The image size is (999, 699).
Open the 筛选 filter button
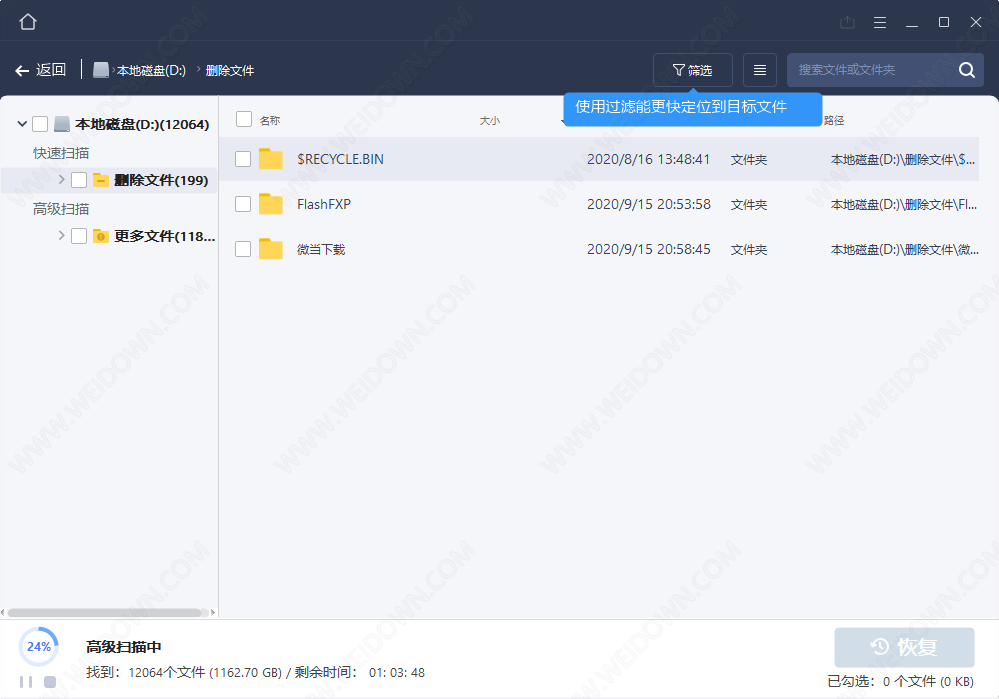pos(693,70)
